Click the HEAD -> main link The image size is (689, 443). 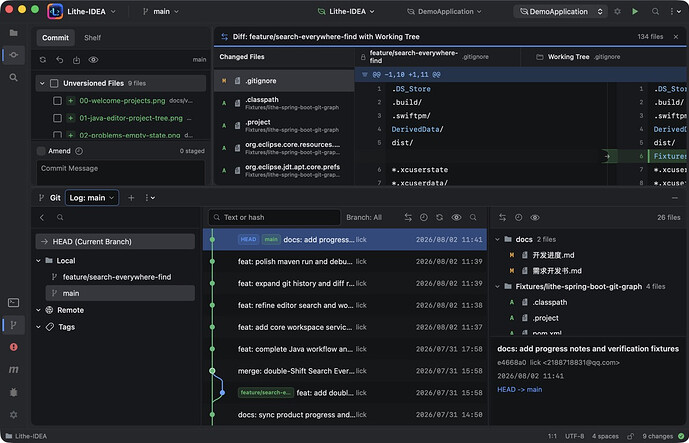(519, 389)
